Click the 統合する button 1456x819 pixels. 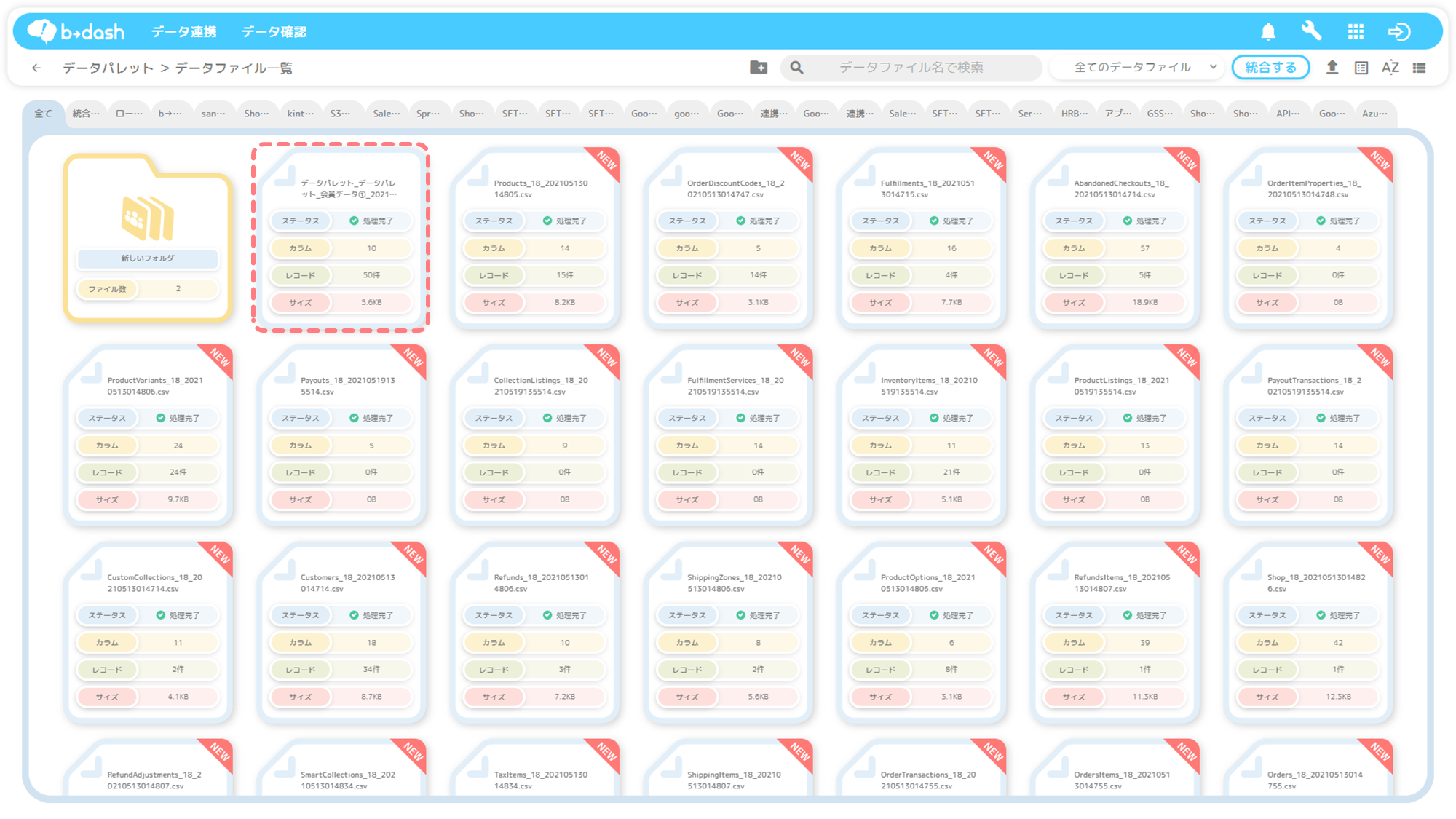point(1270,67)
